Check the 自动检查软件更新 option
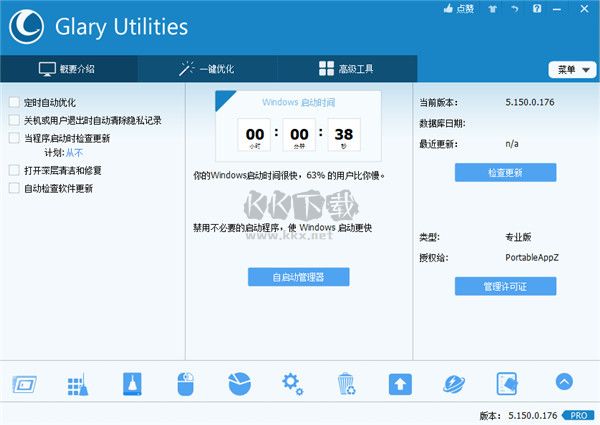The width and height of the screenshot is (600, 425). (13, 188)
